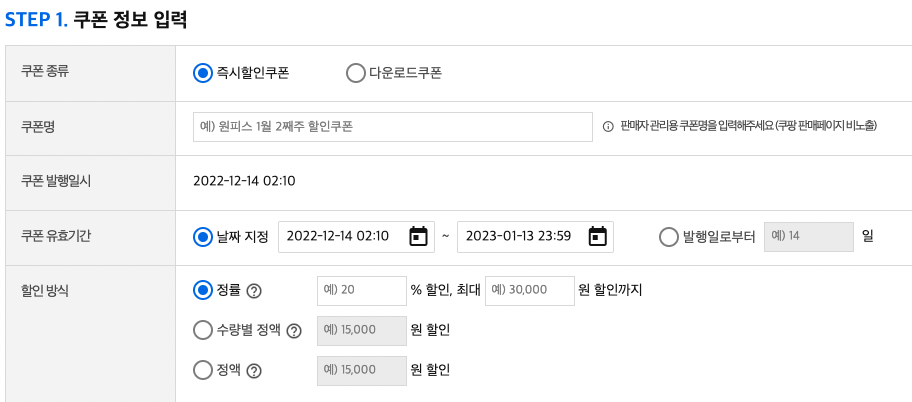Choose 날짜 지정 validity option

[x=203, y=237]
